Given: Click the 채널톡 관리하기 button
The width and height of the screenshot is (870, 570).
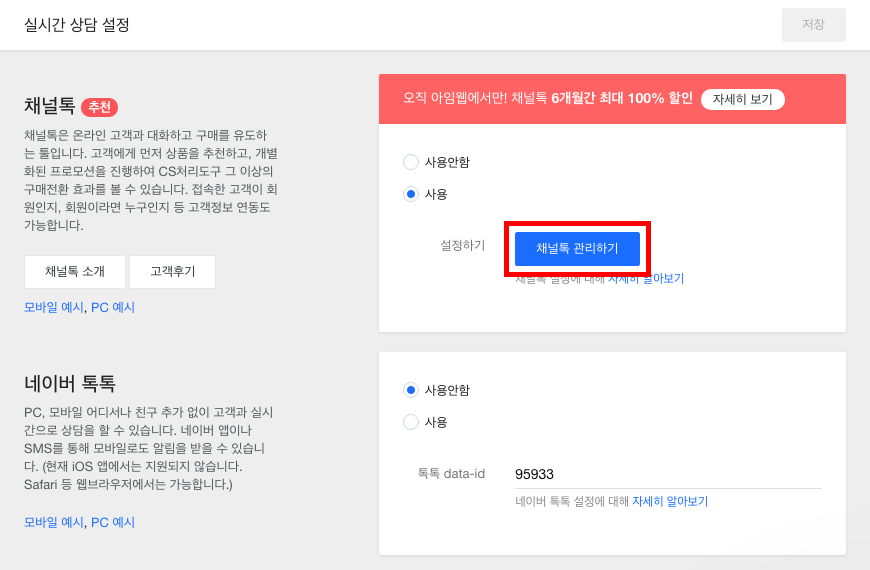Looking at the screenshot, I should tap(577, 249).
